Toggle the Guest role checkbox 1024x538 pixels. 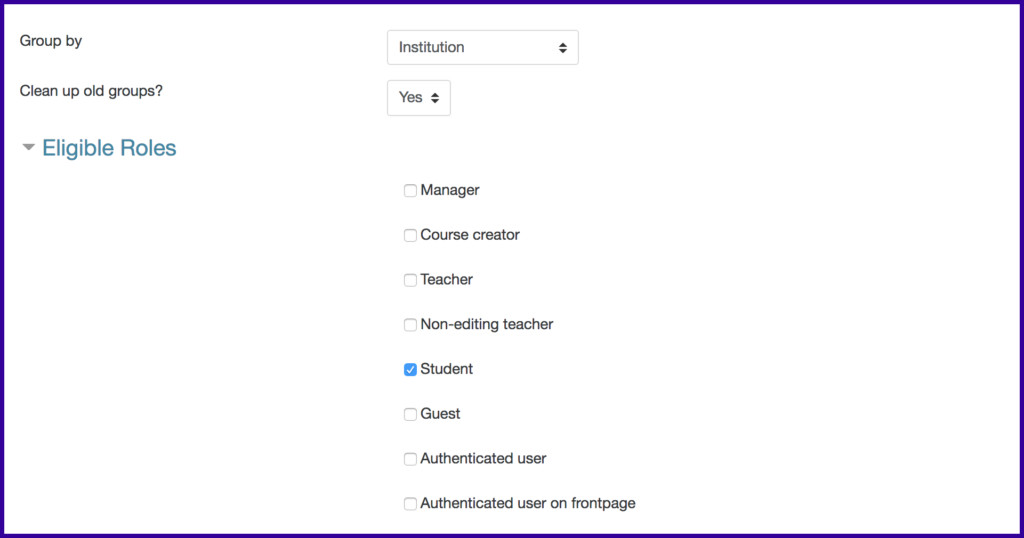[410, 414]
